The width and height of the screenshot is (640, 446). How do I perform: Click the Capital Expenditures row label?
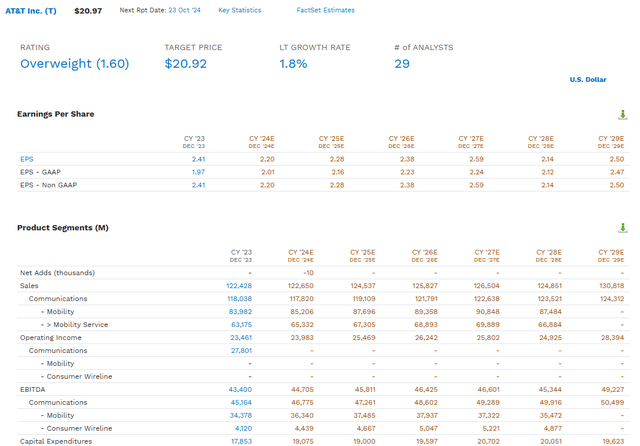tap(56, 442)
